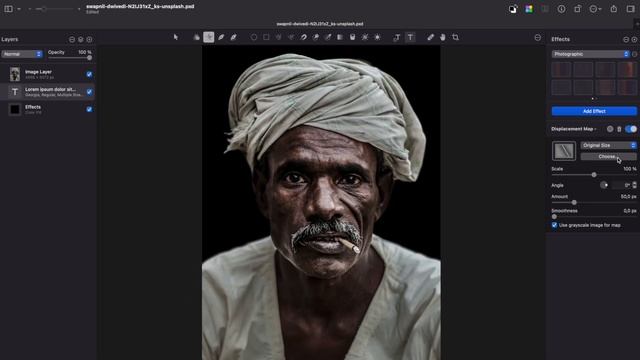Toggle the left sidebar button

click(8, 9)
